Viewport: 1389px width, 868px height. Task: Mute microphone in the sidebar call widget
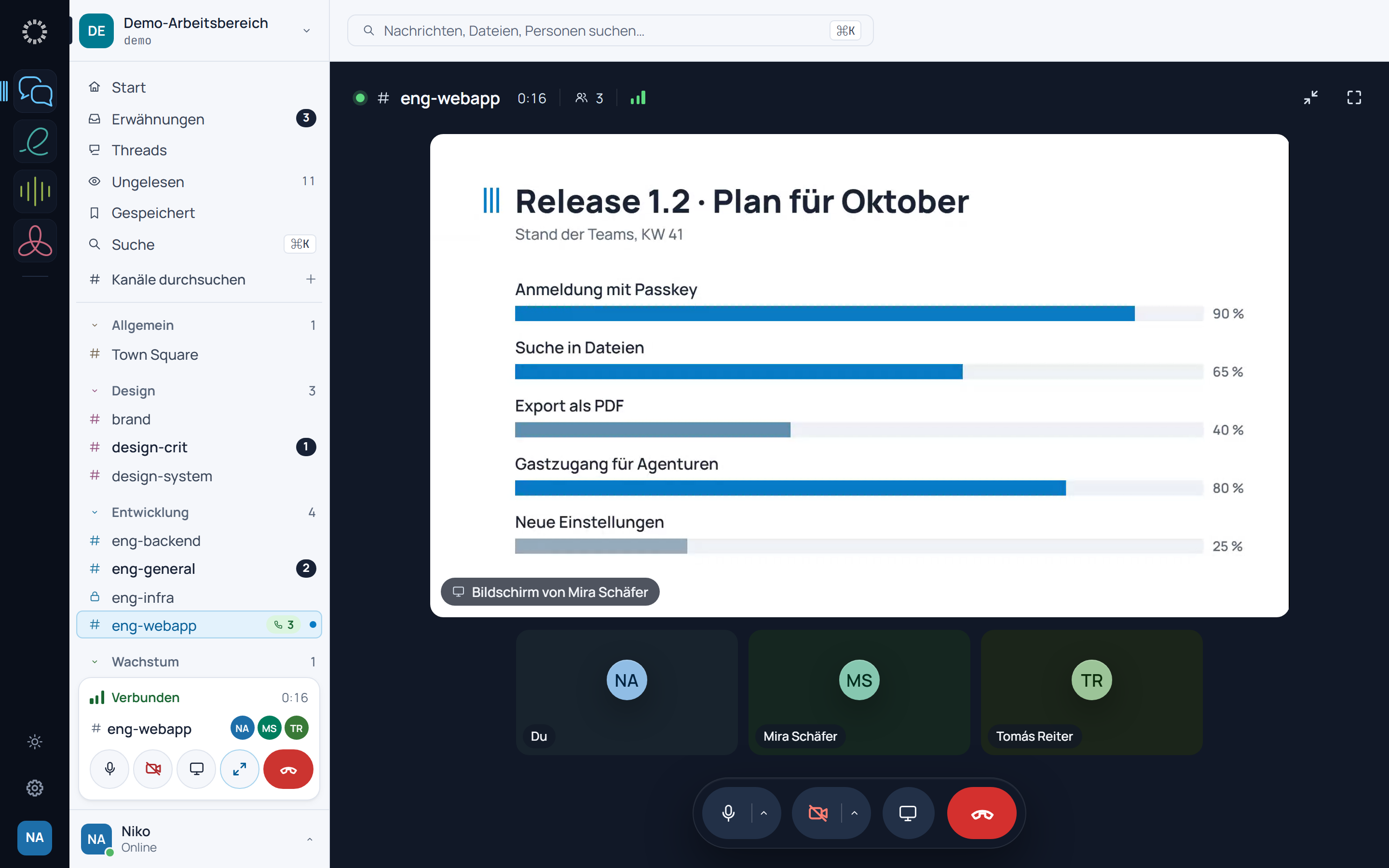tap(109, 769)
